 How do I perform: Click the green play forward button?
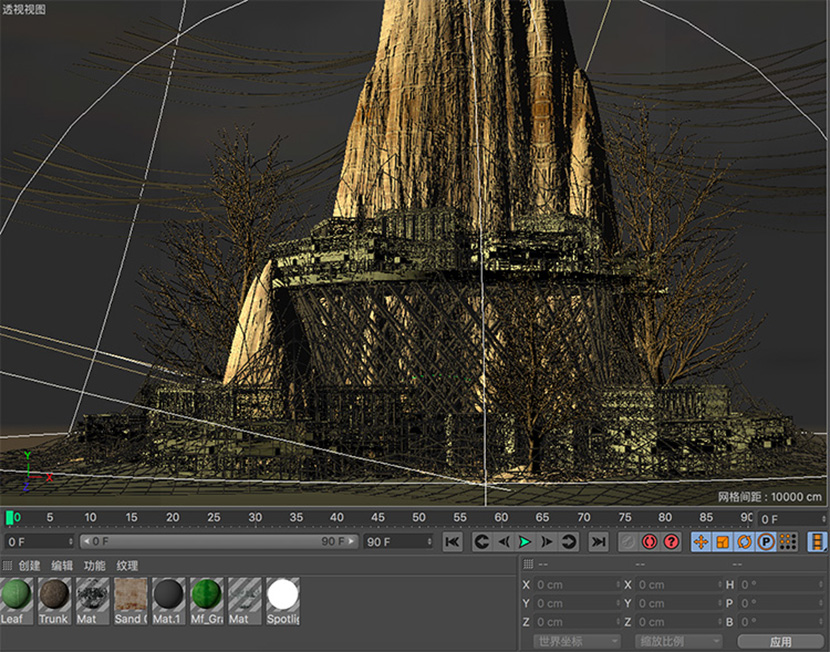(x=525, y=542)
